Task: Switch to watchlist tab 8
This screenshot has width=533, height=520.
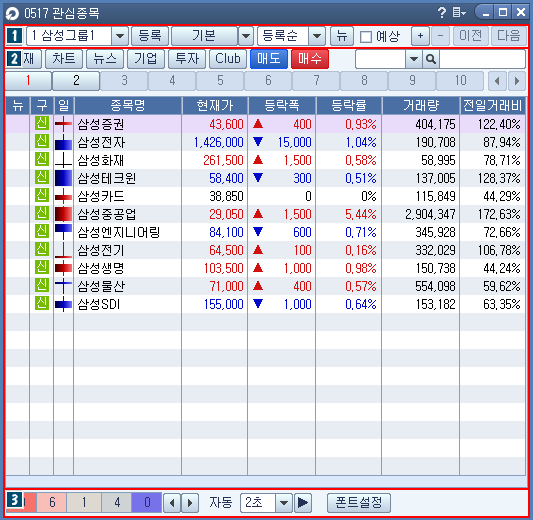Action: point(364,81)
